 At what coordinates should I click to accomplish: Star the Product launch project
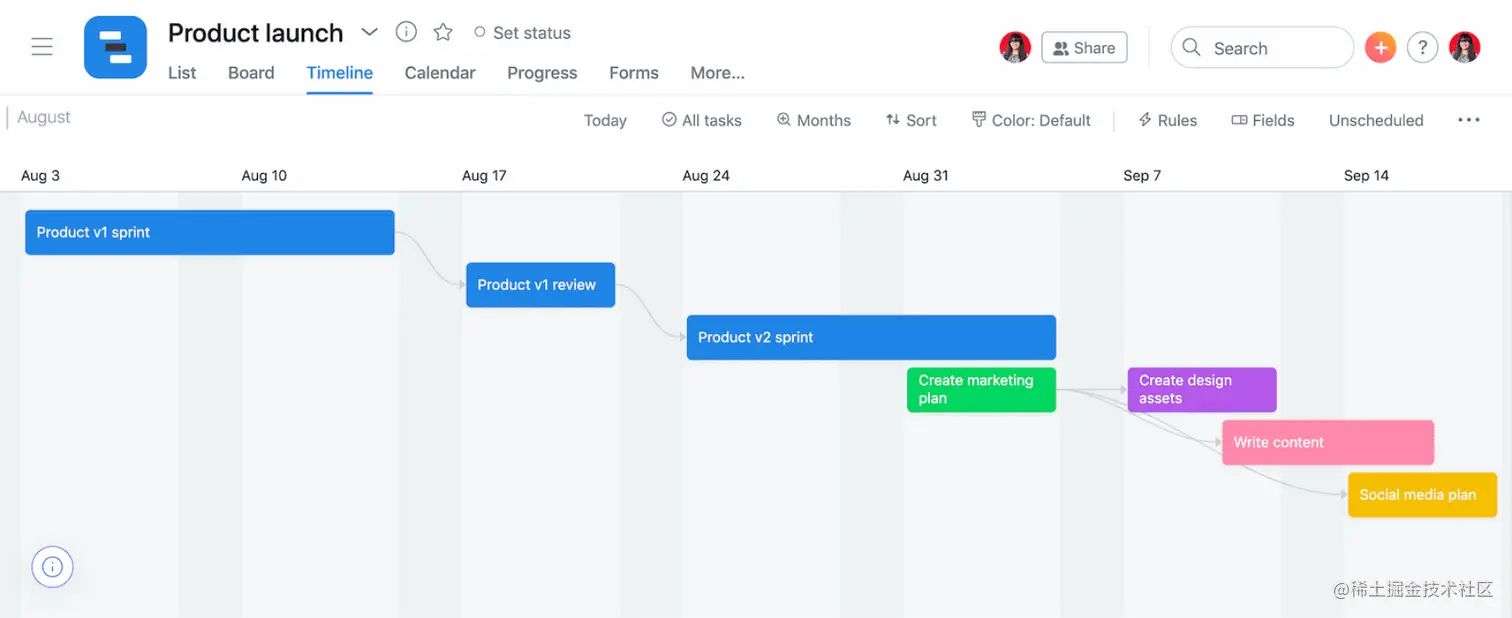click(x=442, y=31)
